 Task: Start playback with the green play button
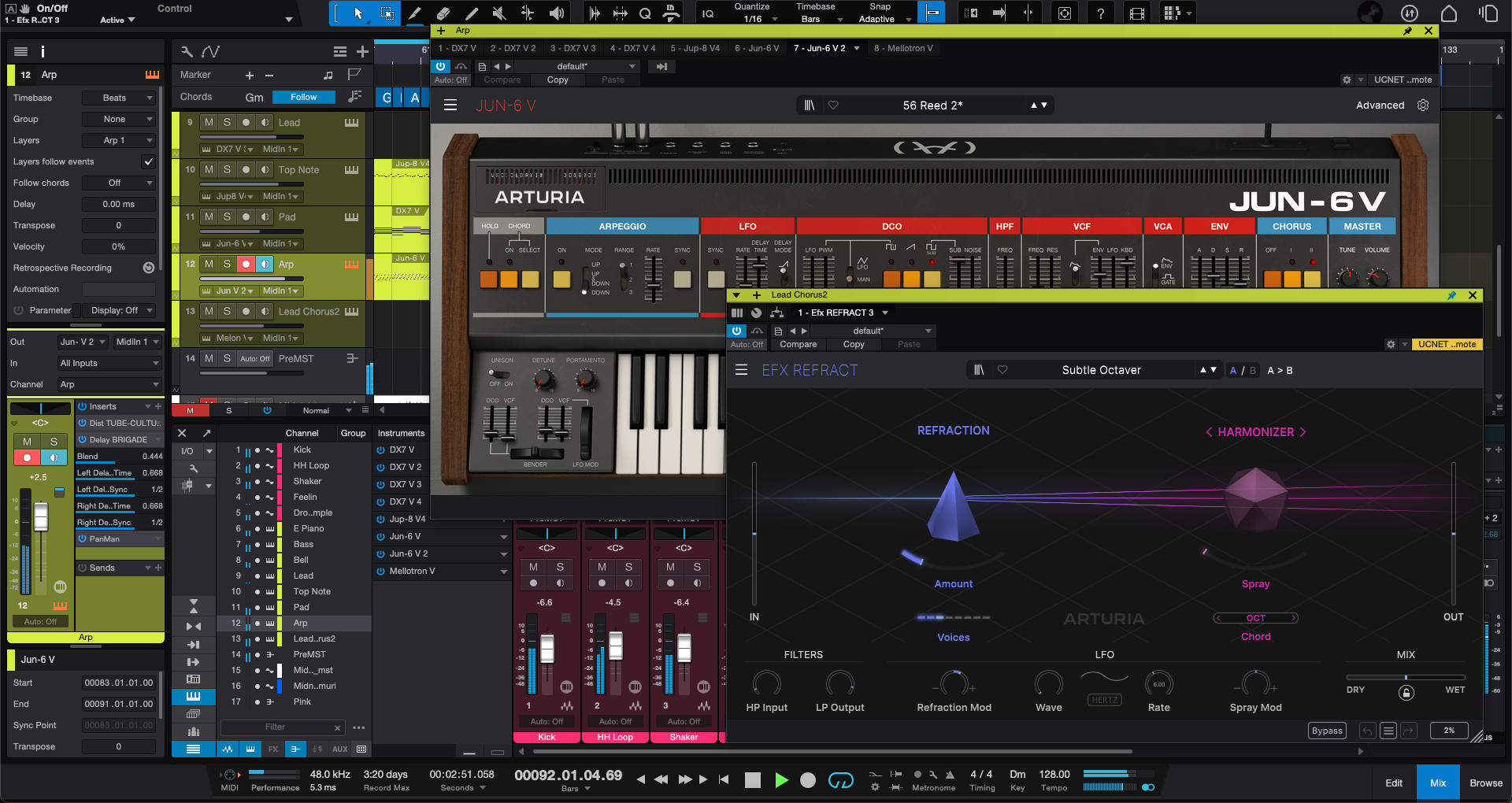781,780
